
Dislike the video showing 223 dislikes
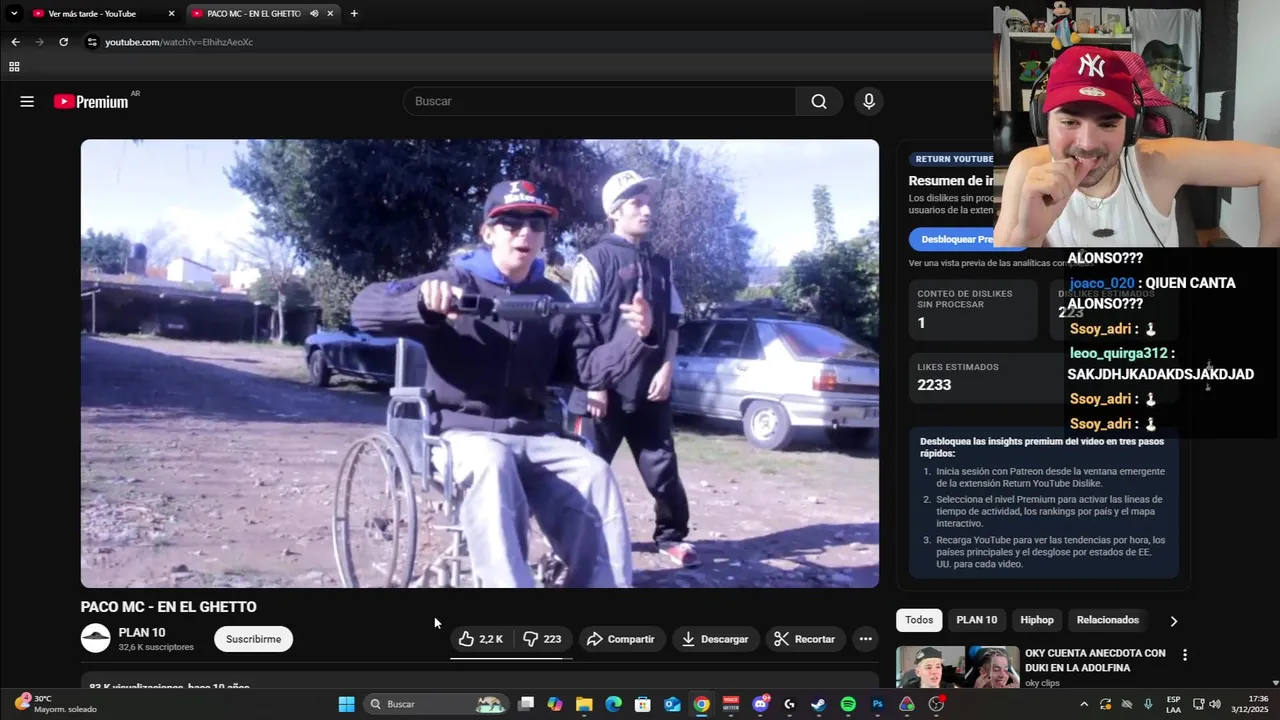click(x=543, y=639)
